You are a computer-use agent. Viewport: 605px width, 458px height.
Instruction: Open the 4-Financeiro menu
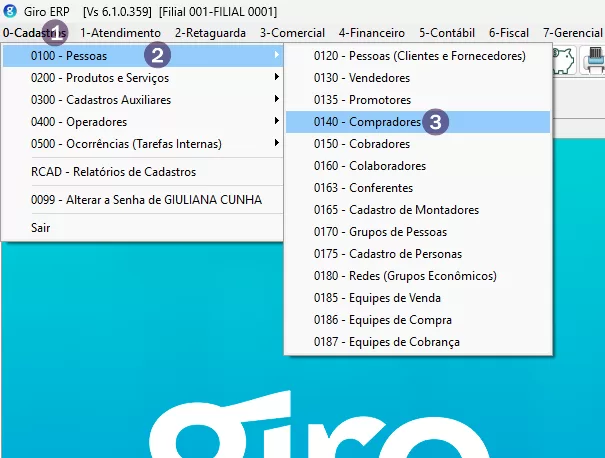(371, 32)
